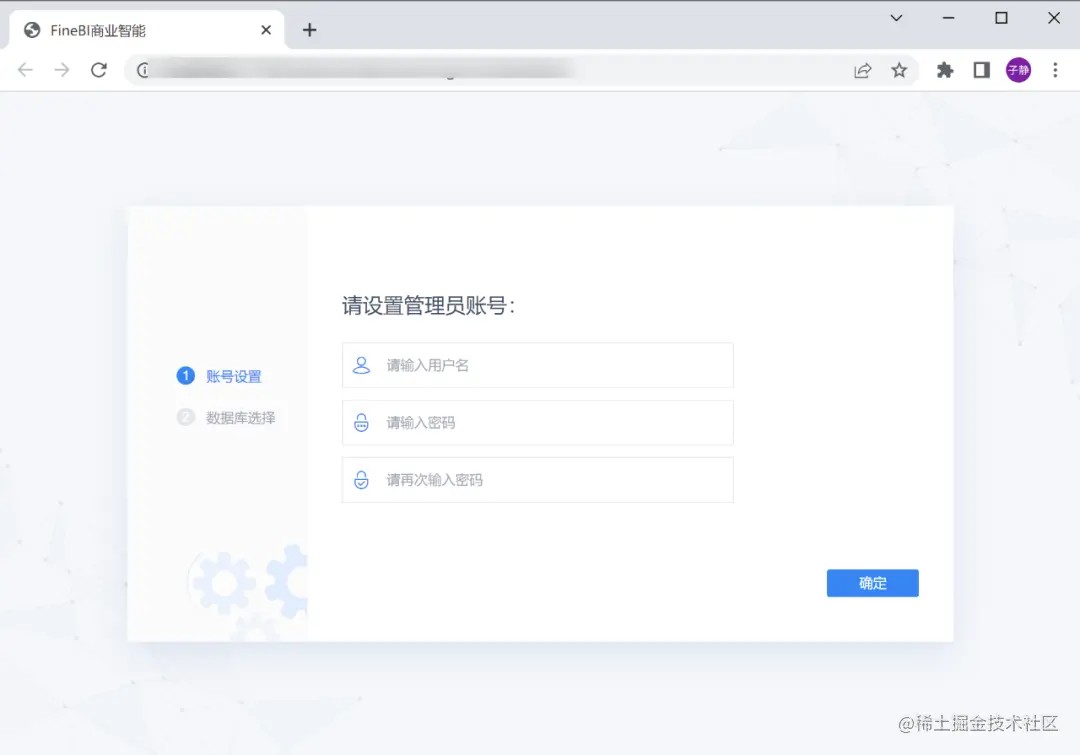Select the 账号设置 step label
The width and height of the screenshot is (1080, 755).
click(235, 376)
